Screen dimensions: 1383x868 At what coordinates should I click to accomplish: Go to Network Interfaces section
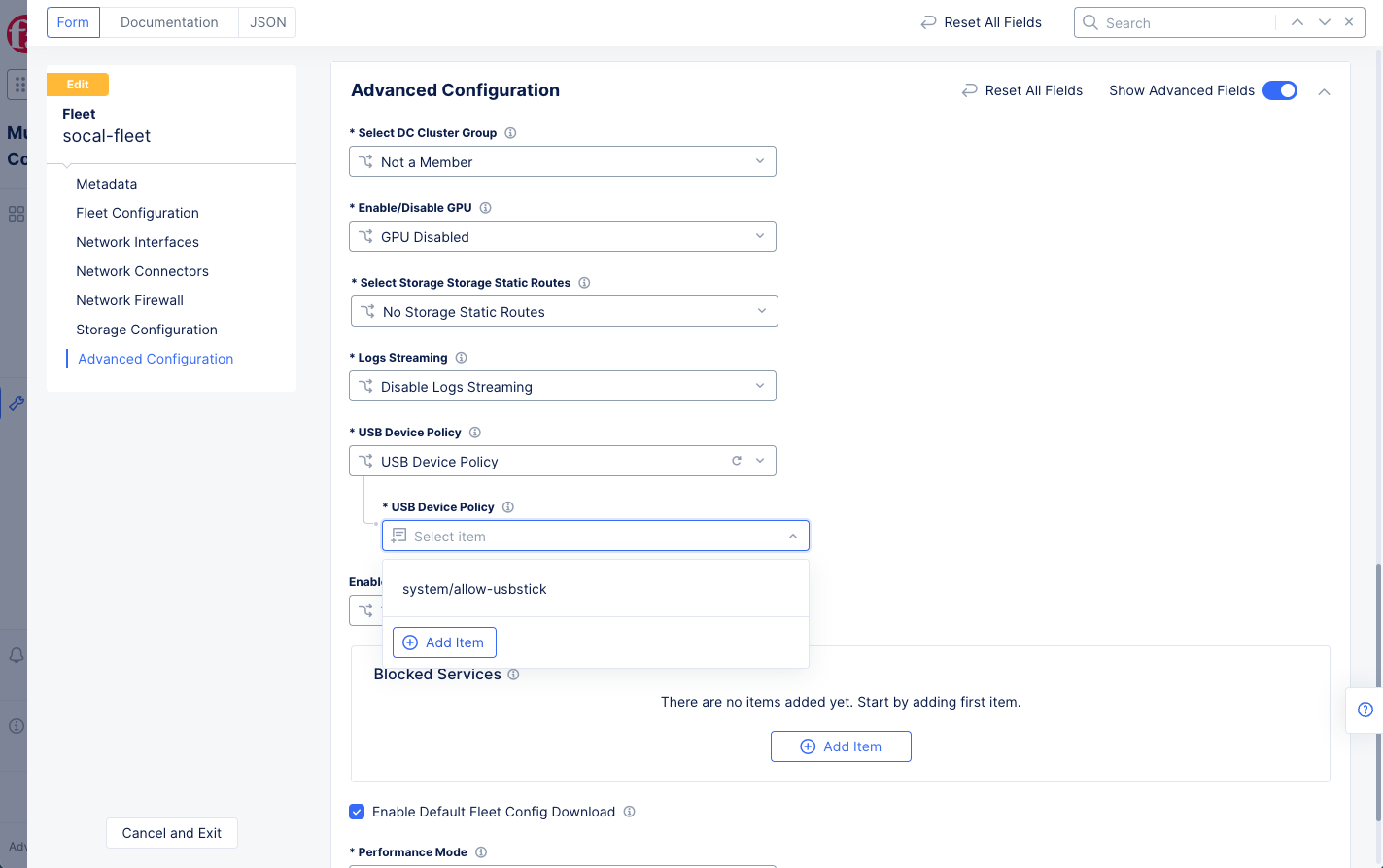tap(138, 242)
